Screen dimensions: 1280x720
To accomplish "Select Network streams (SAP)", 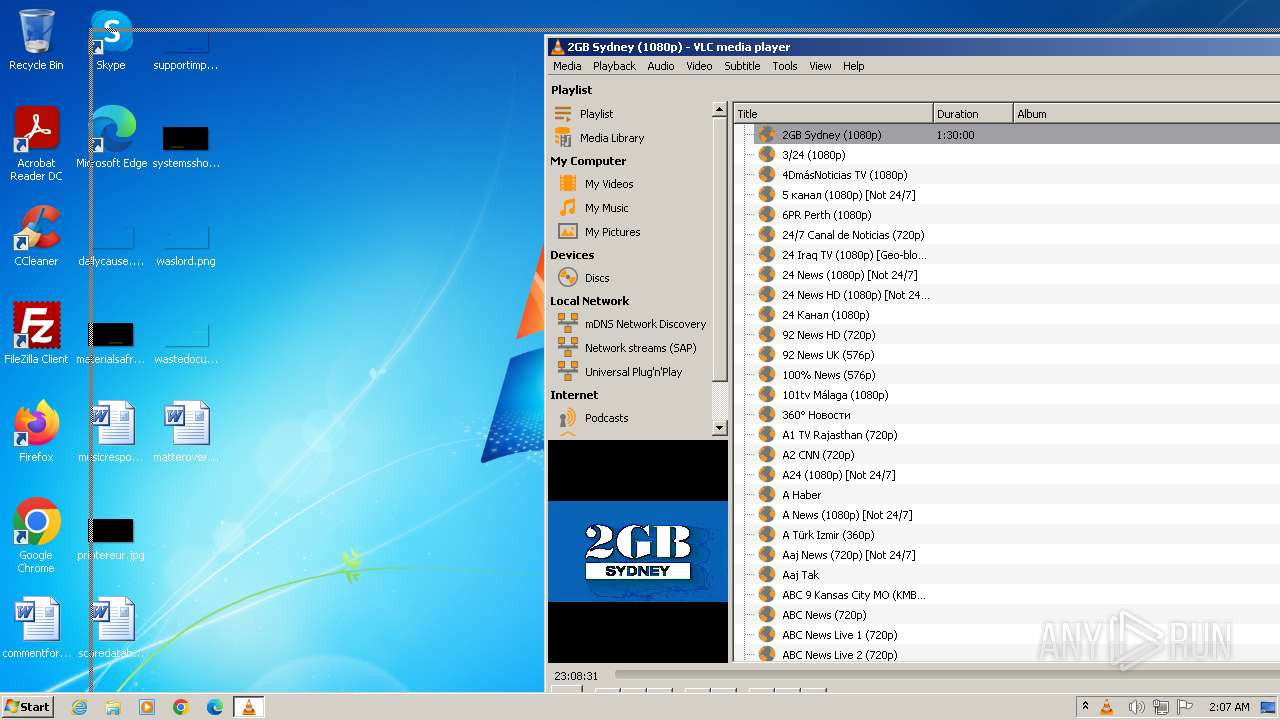I will [x=627, y=348].
